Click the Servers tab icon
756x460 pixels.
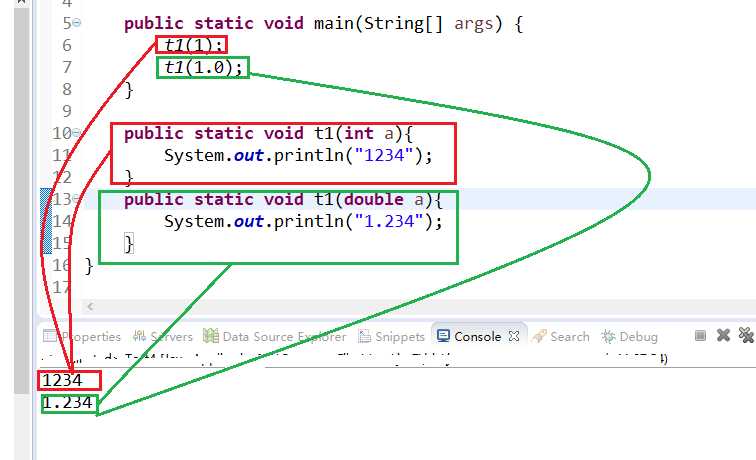pos(139,336)
